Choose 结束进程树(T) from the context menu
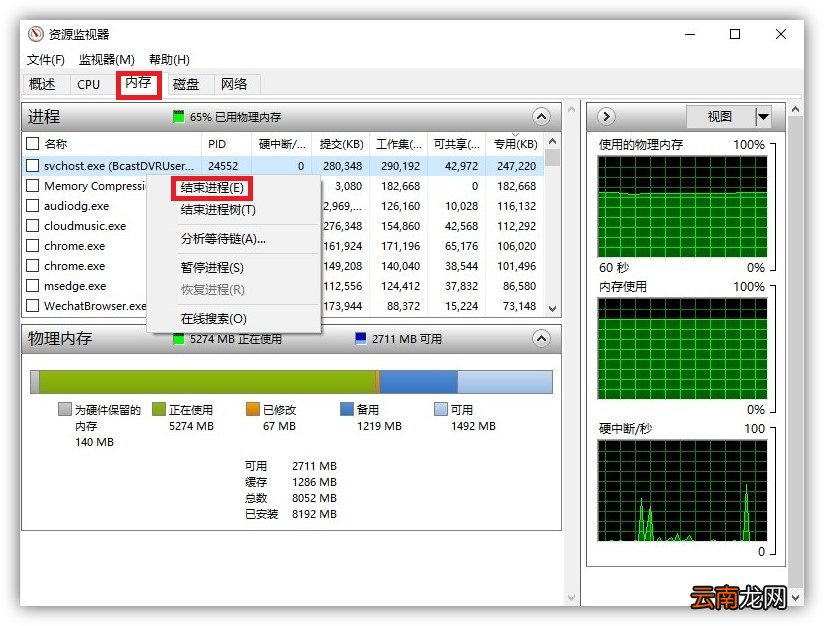824x626 pixels. (x=218, y=210)
